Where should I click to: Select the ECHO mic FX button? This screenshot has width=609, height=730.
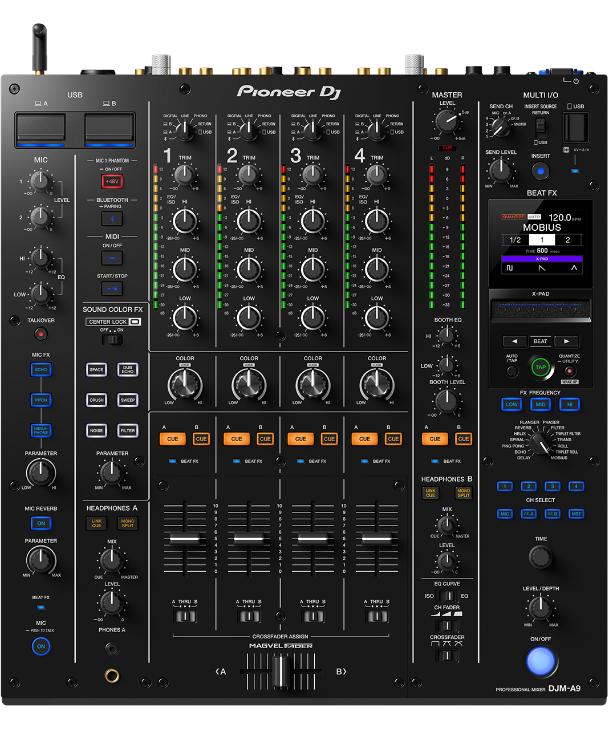(x=41, y=370)
